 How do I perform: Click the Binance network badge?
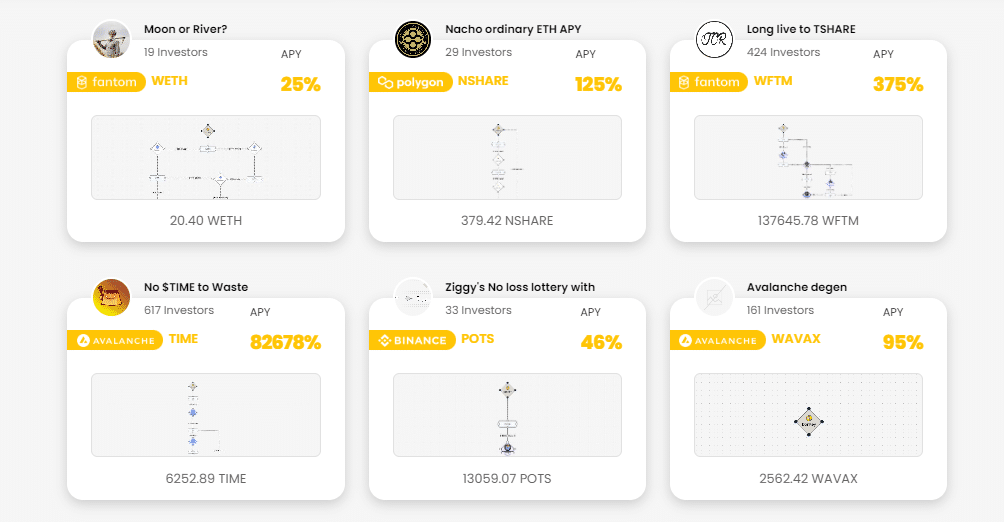tap(412, 340)
